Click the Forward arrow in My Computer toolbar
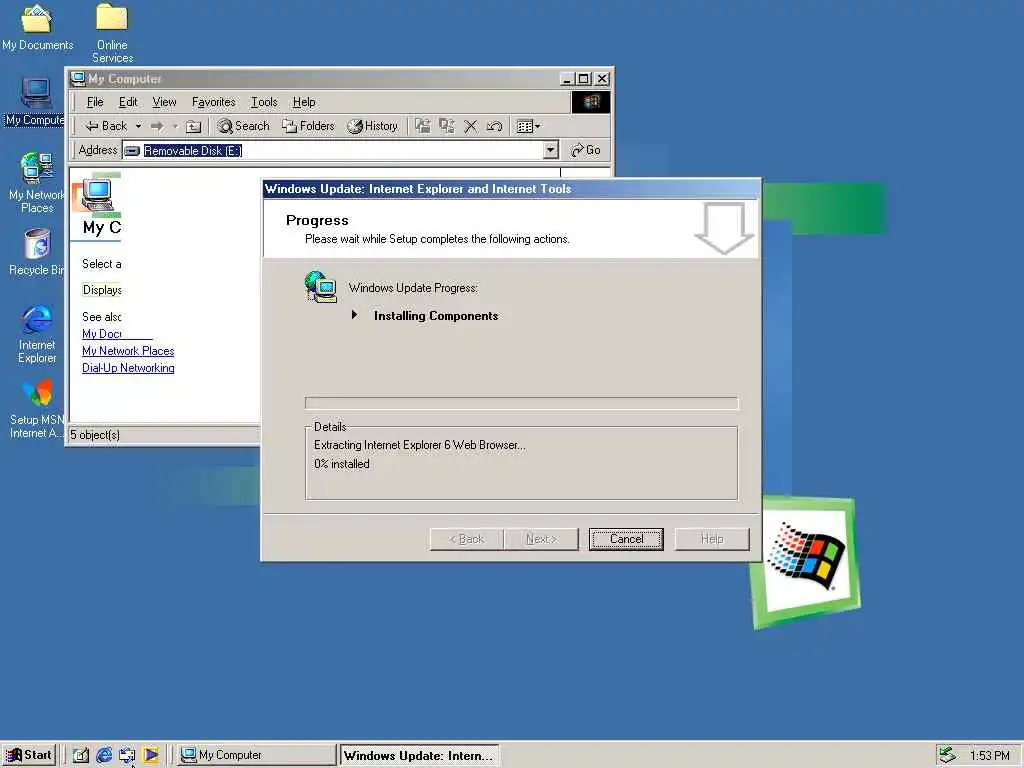 [x=157, y=126]
